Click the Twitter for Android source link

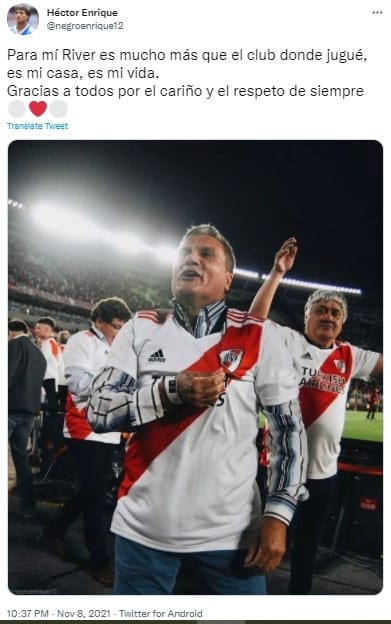point(161,613)
